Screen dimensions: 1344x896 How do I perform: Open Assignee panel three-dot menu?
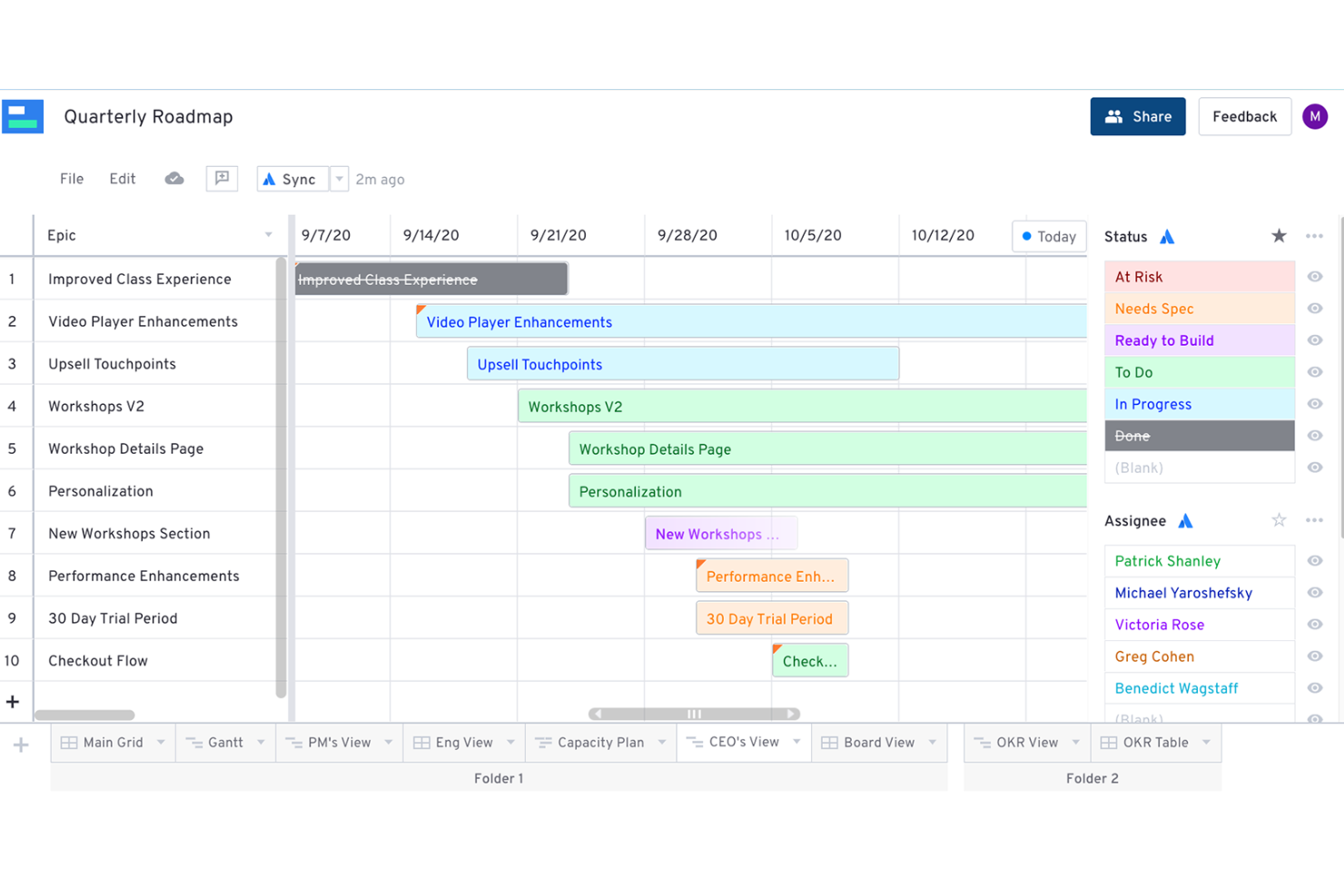1314,520
